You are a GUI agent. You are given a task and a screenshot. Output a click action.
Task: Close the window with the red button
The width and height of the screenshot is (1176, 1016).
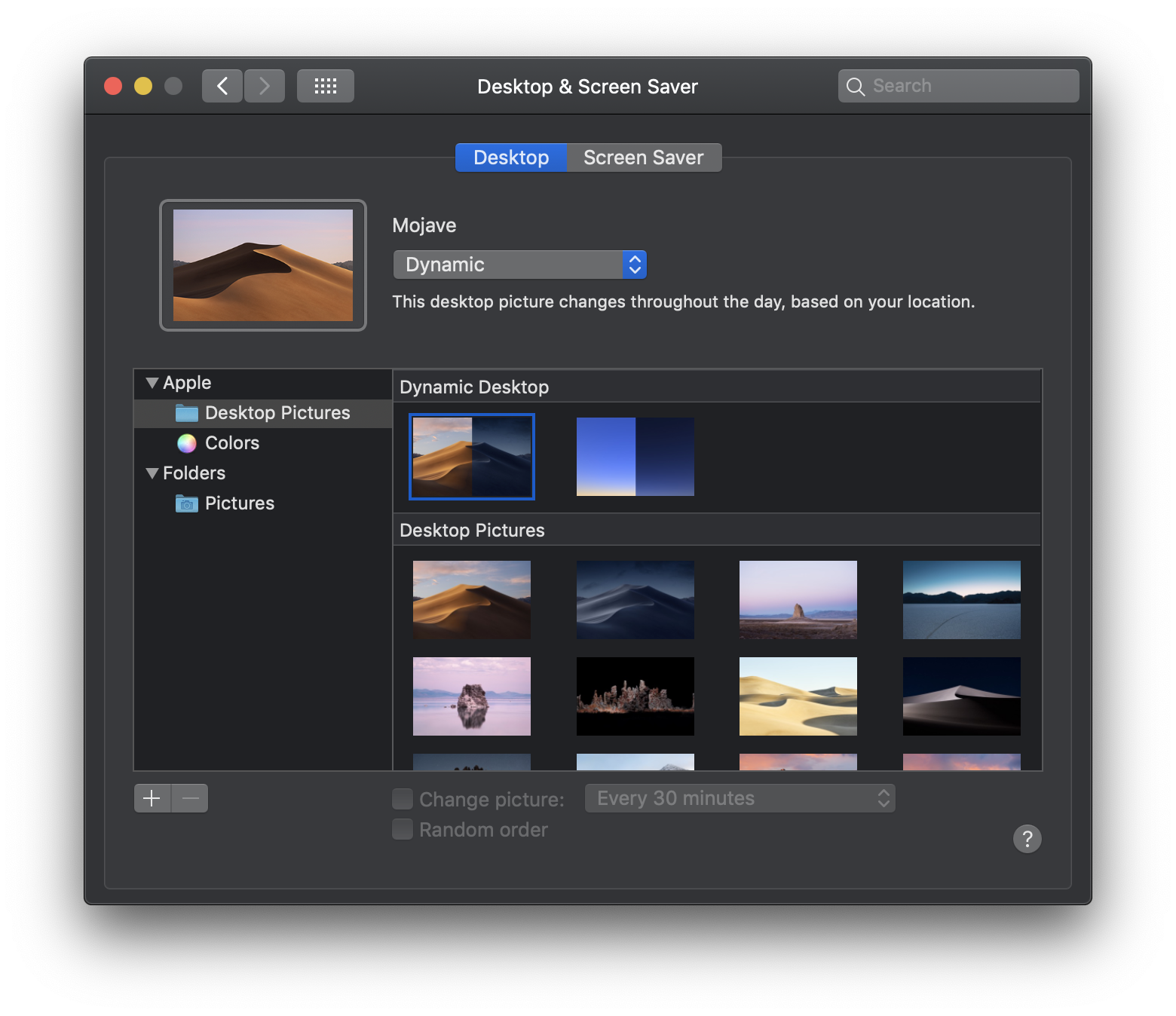pos(113,86)
